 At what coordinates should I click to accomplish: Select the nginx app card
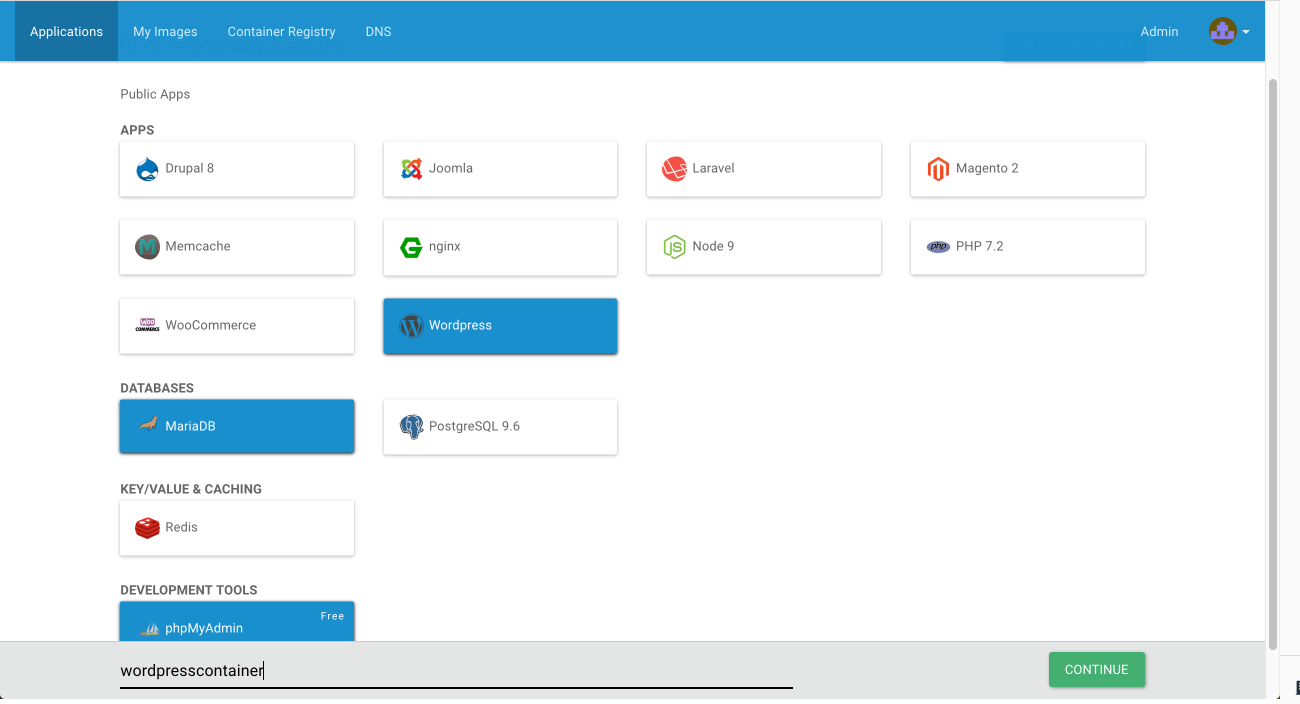pos(500,247)
